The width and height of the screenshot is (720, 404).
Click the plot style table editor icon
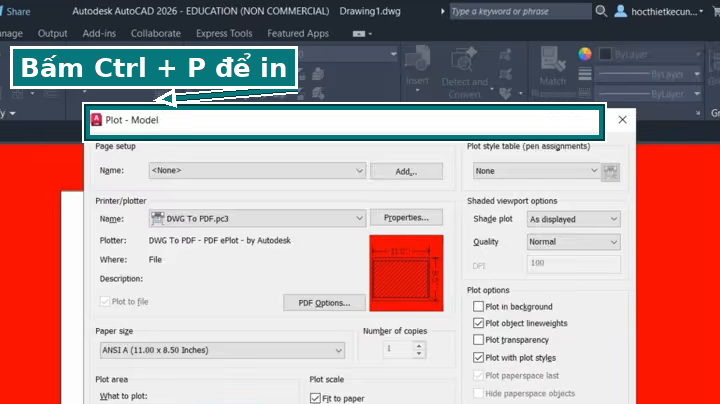pos(610,172)
